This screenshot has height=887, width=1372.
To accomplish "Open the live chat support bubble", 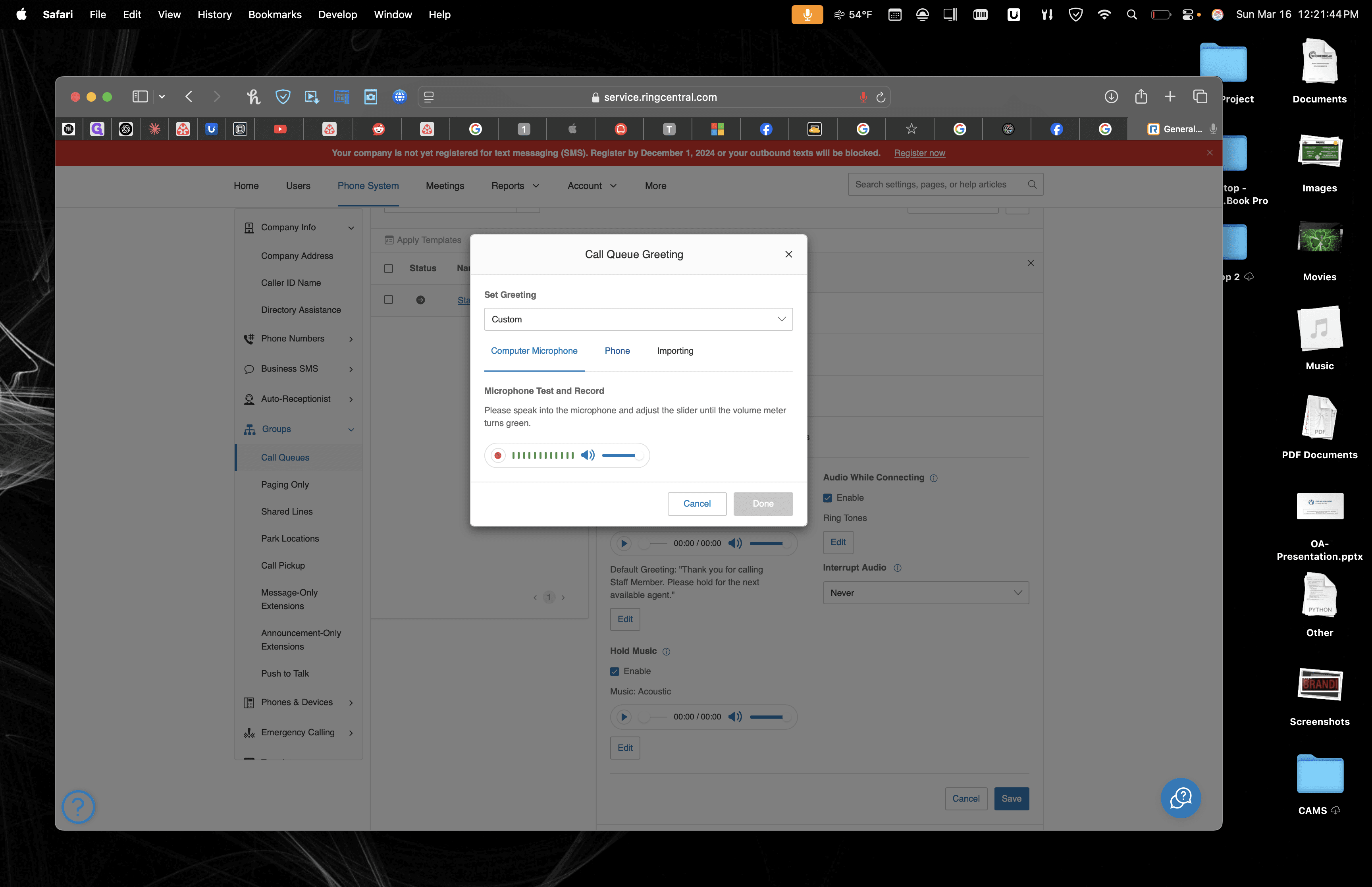I will click(x=1180, y=798).
